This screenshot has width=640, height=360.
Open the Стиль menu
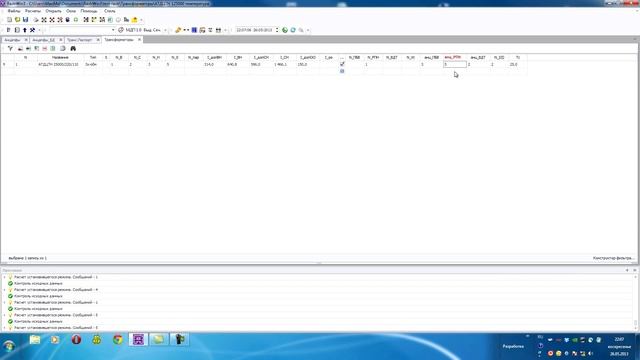109,11
